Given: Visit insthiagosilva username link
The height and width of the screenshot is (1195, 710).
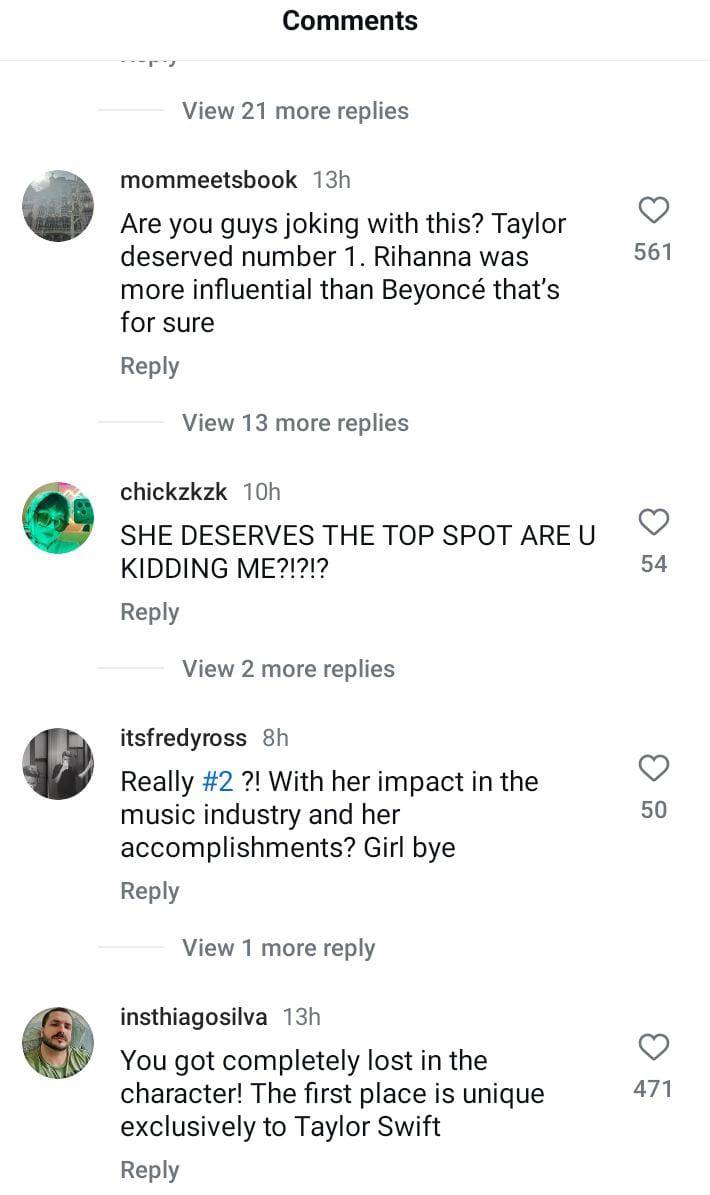Looking at the screenshot, I should [193, 1017].
